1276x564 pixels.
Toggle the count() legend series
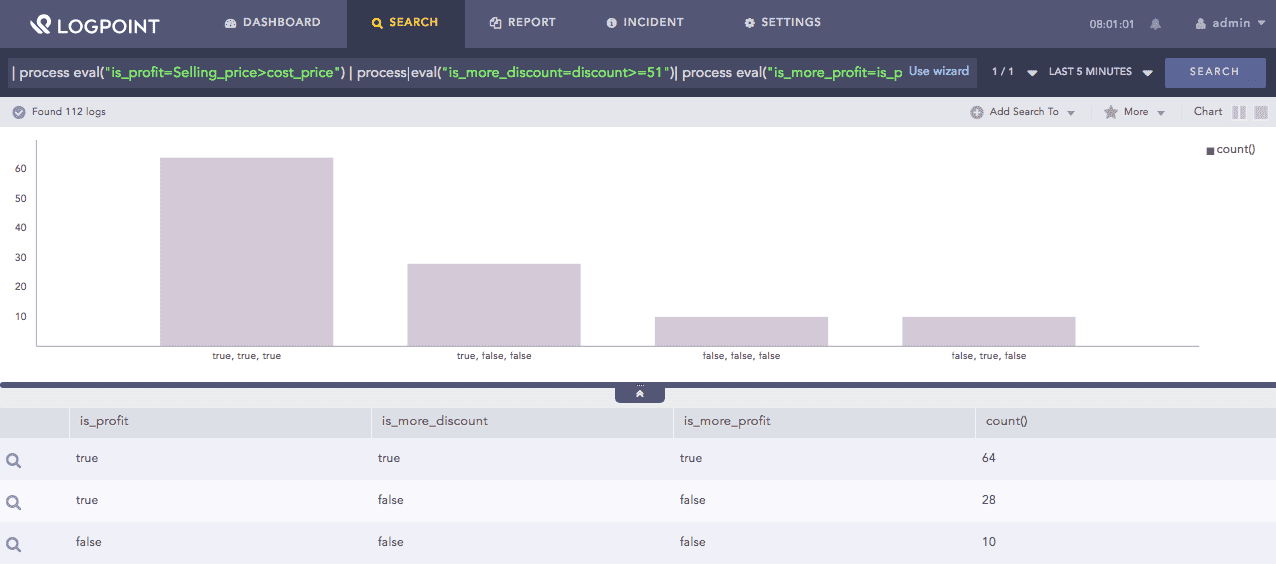pyautogui.click(x=1229, y=150)
